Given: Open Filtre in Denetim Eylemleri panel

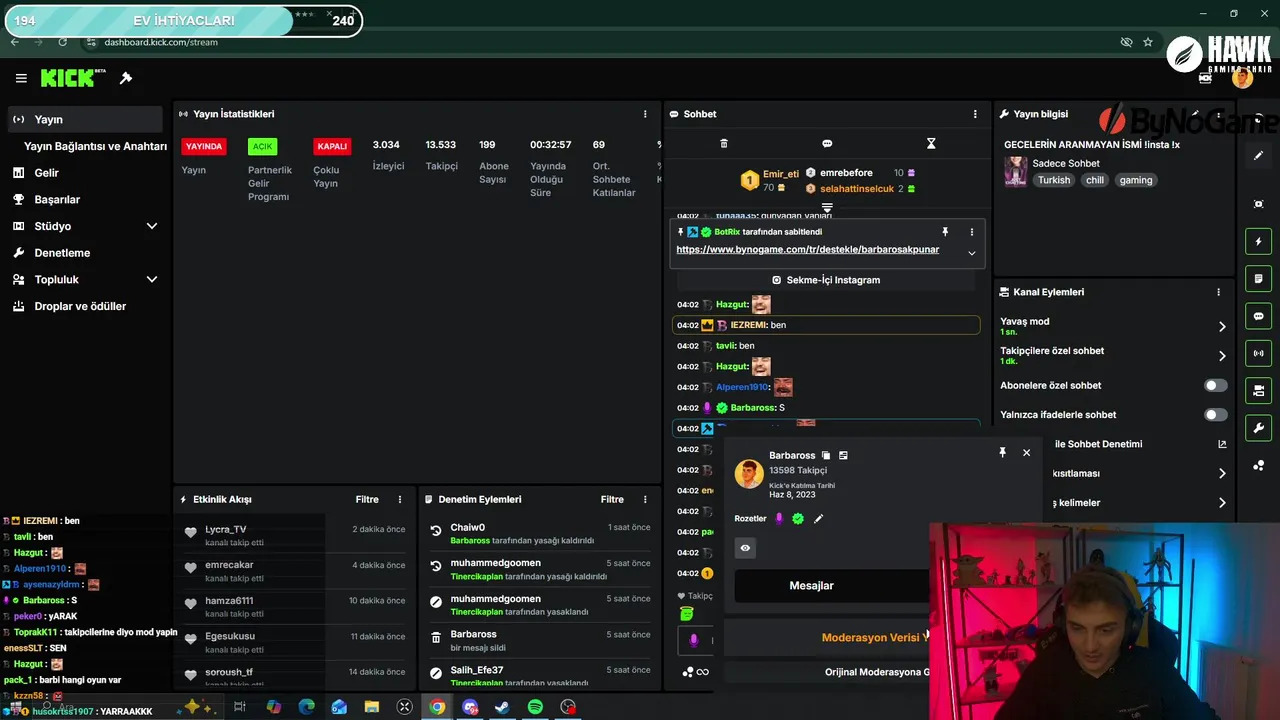Looking at the screenshot, I should pyautogui.click(x=612, y=499).
